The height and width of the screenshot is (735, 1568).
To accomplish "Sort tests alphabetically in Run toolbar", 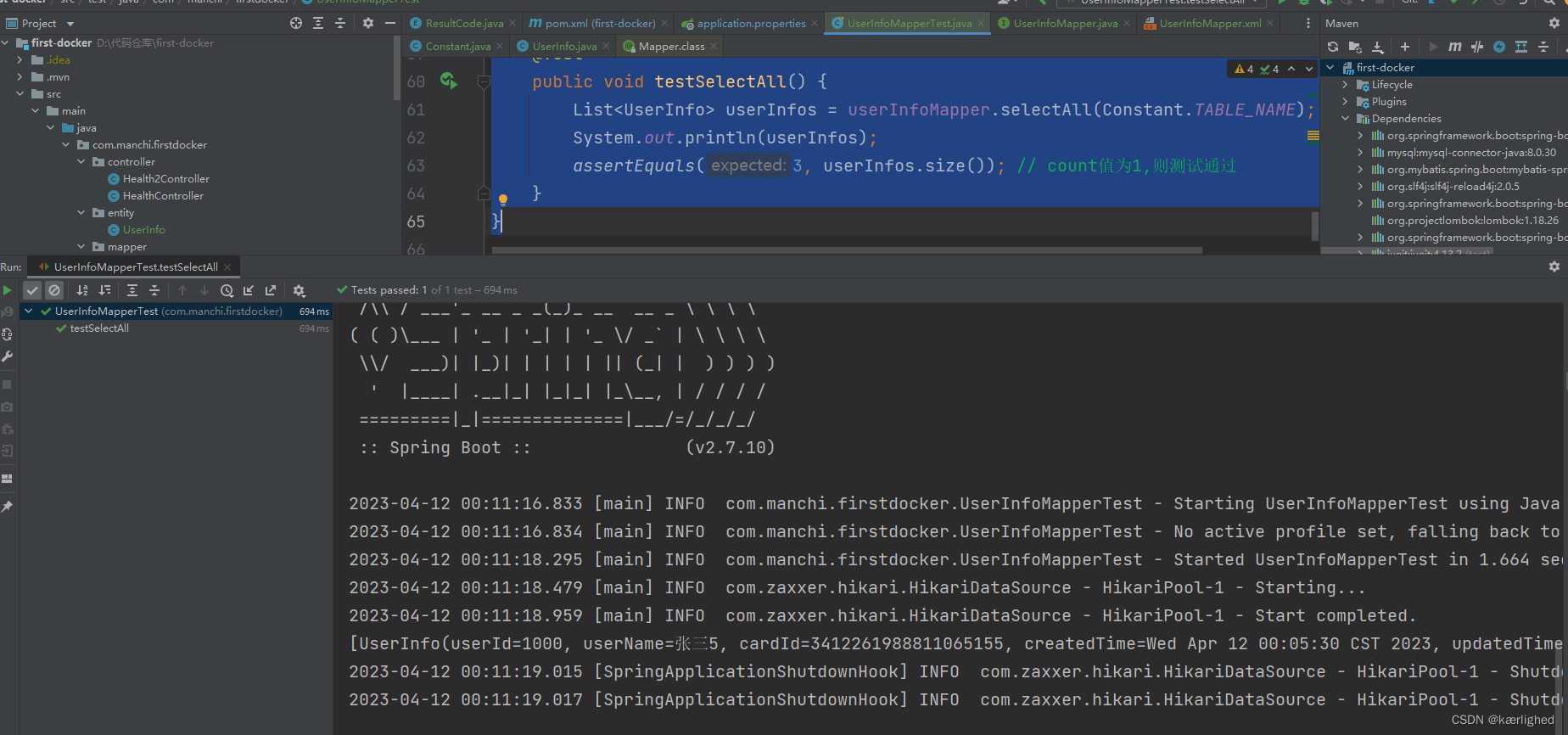I will point(82,290).
